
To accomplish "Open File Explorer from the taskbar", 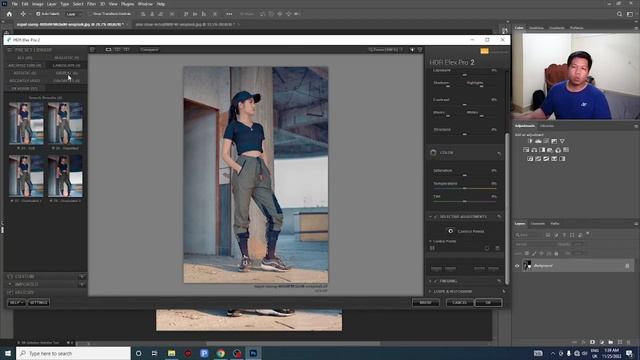I will [171, 353].
